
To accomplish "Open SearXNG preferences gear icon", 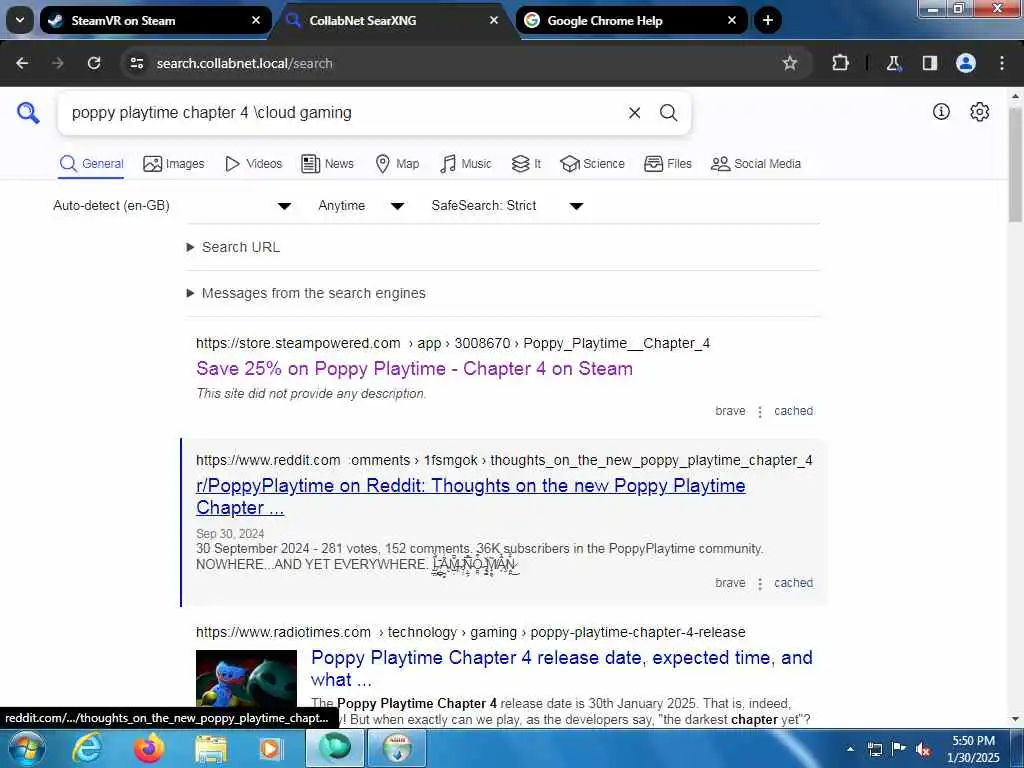I will (x=979, y=112).
